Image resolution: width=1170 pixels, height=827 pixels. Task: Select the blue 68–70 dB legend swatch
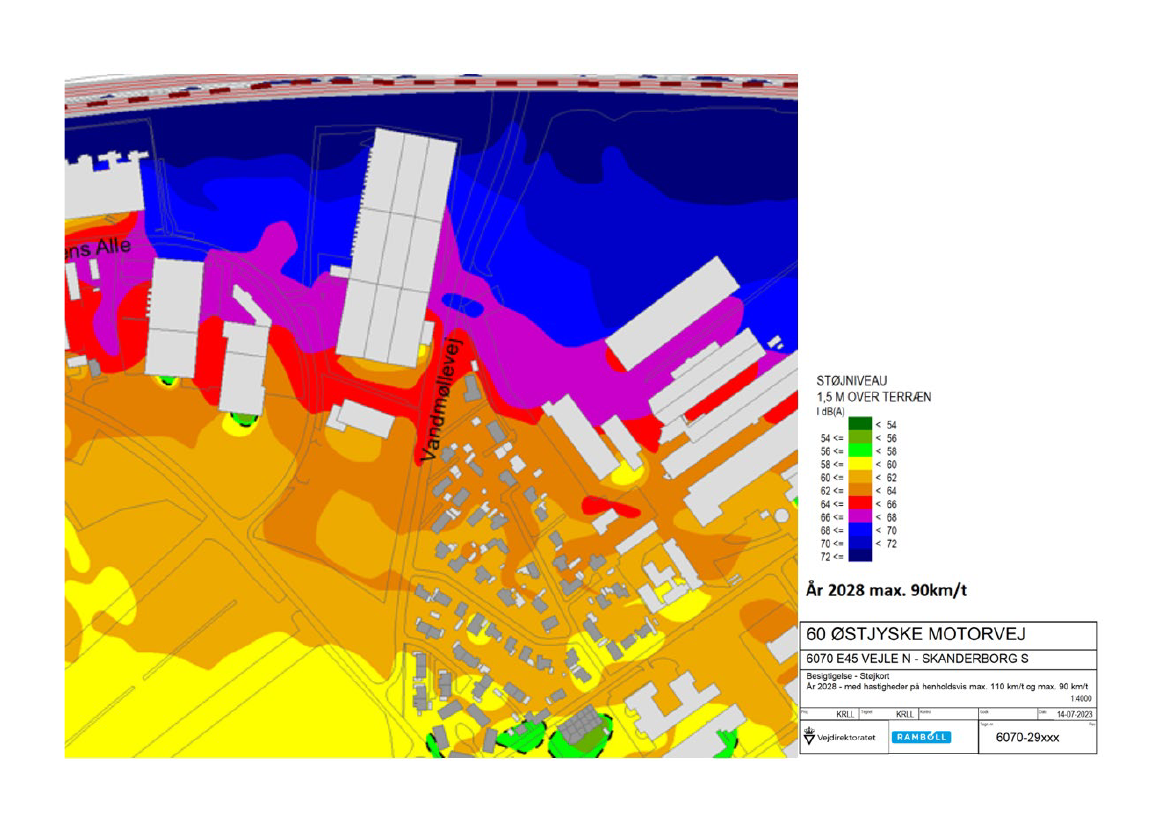point(860,529)
